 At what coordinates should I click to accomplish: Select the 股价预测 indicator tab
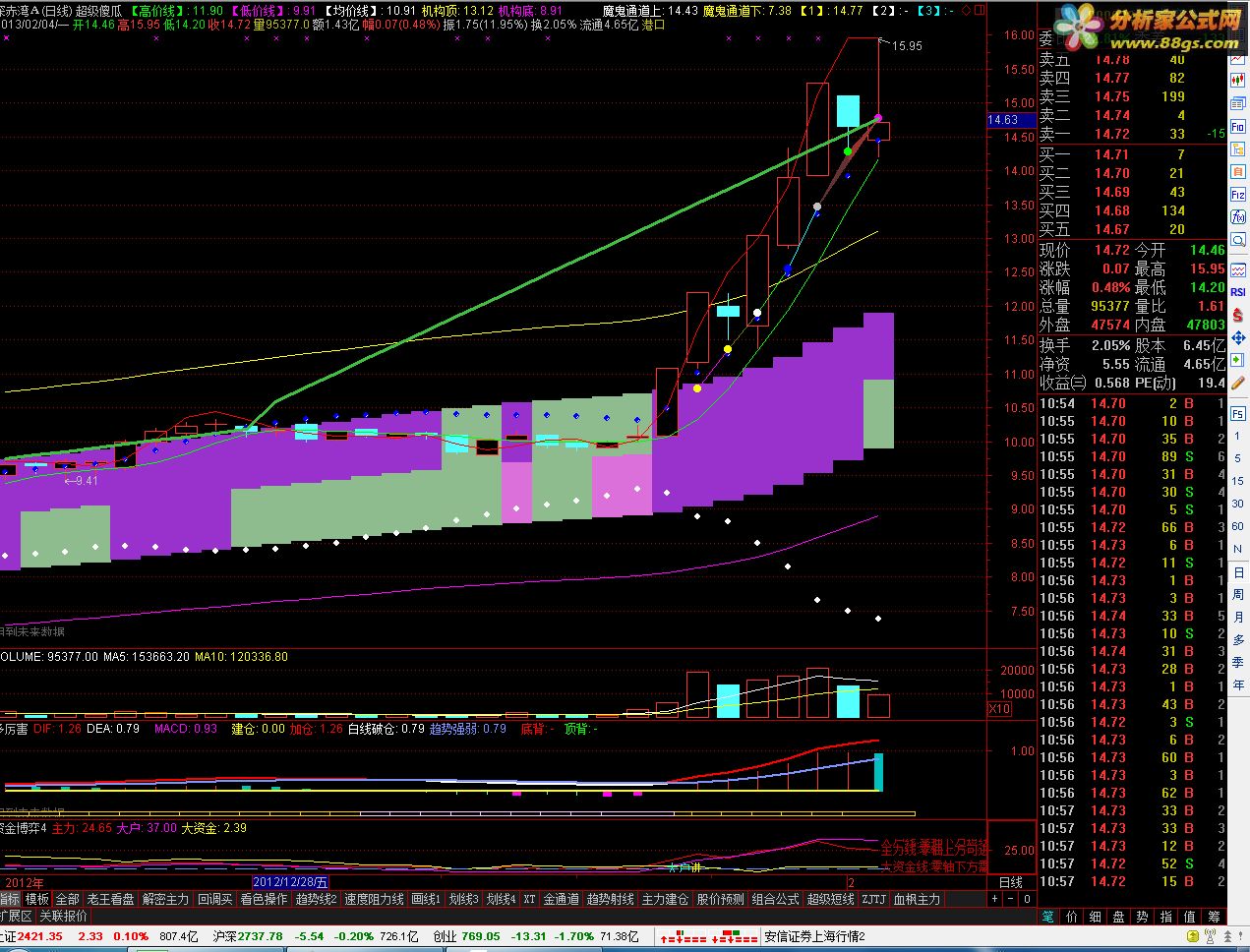click(x=720, y=899)
